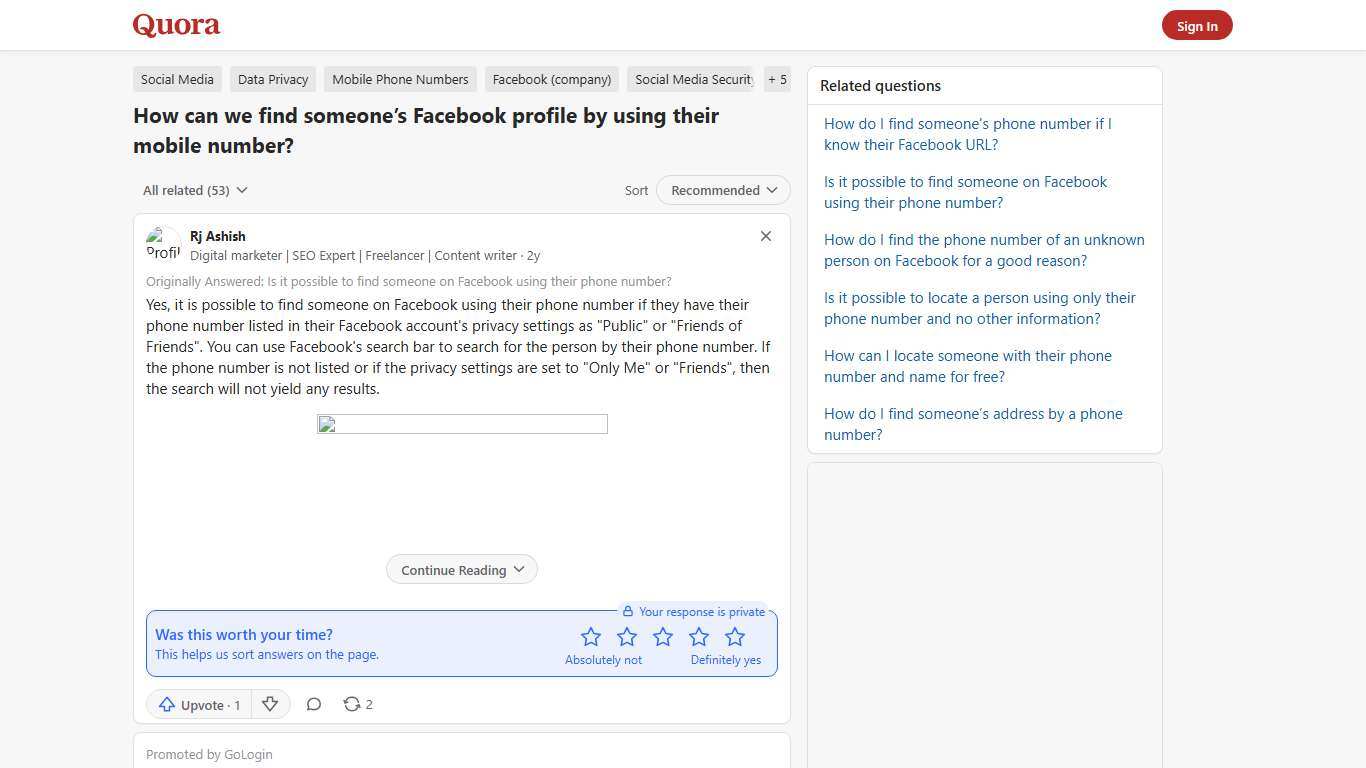
Task: Click the lock icon beside response privacy notice
Action: click(628, 611)
